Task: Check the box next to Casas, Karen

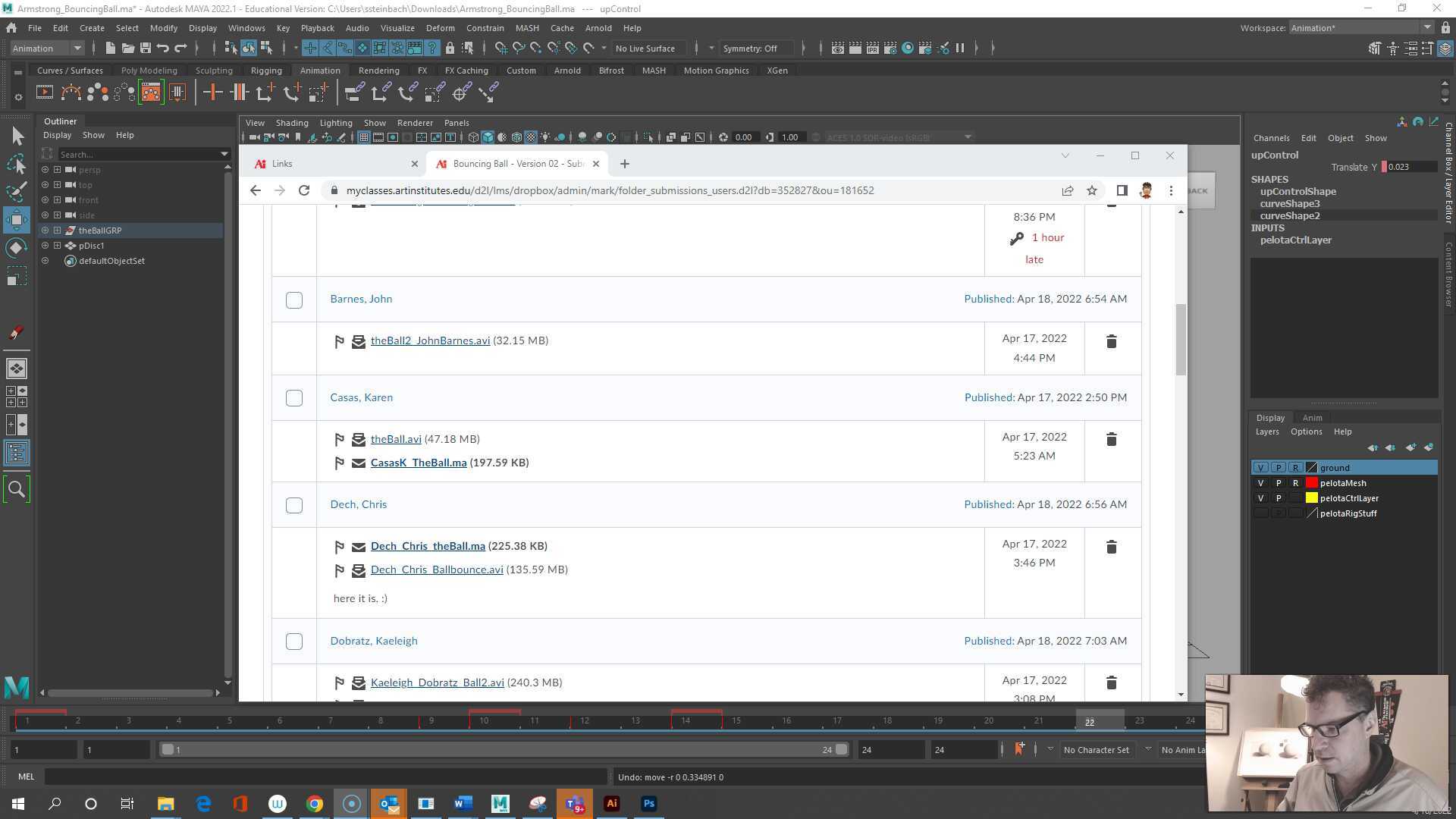Action: click(294, 398)
